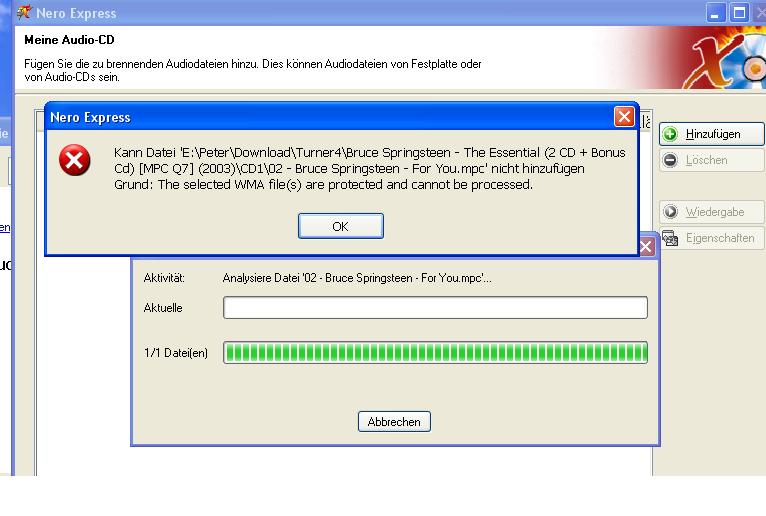Click the red error X icon

75,160
